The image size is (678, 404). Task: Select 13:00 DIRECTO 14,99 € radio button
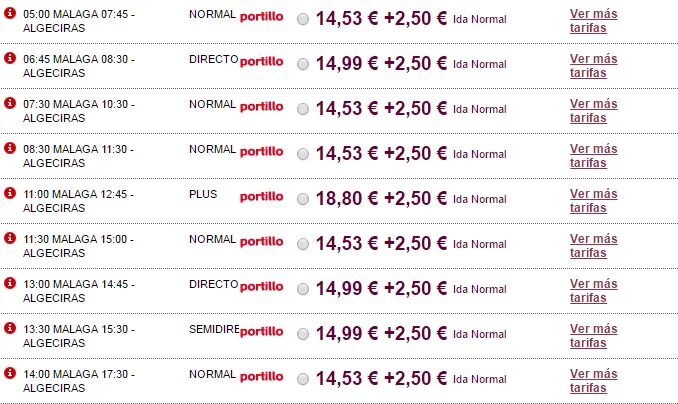[x=303, y=289]
